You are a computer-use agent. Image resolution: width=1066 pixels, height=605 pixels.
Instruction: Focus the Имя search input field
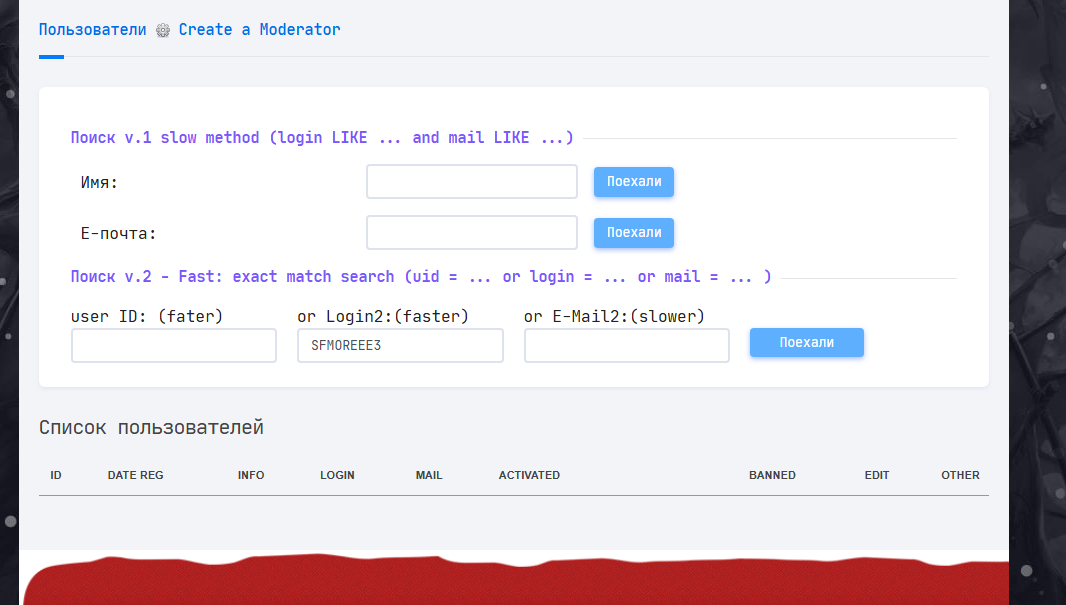(472, 182)
